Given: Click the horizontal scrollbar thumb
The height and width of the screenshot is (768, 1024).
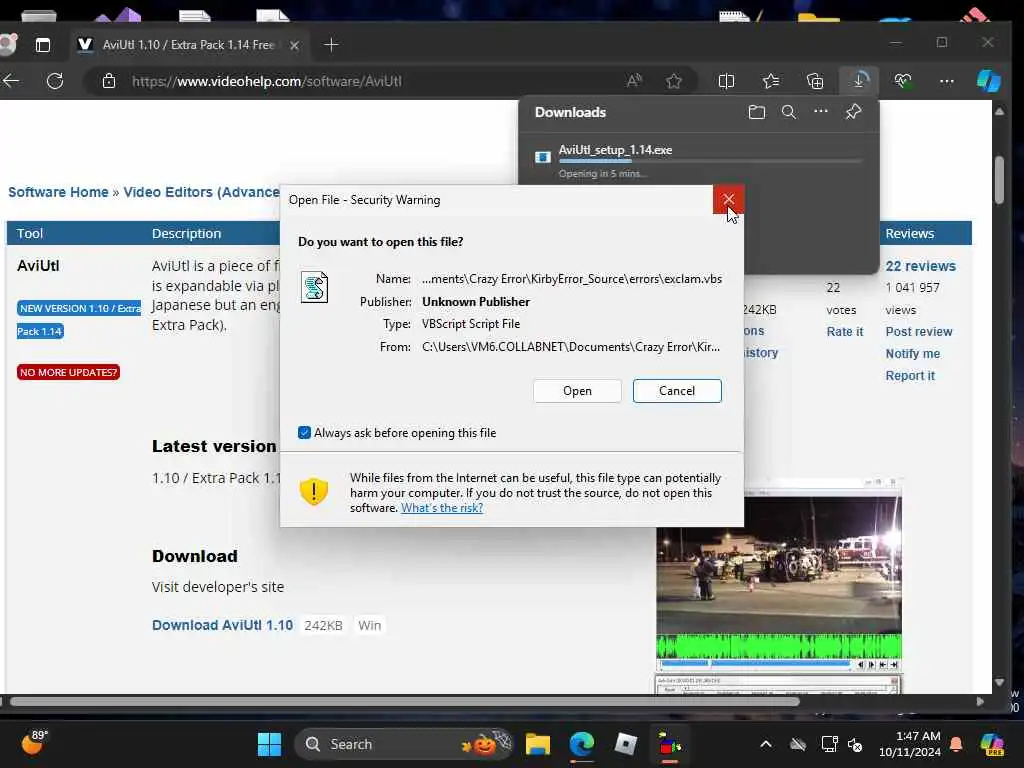Looking at the screenshot, I should click(x=405, y=701).
